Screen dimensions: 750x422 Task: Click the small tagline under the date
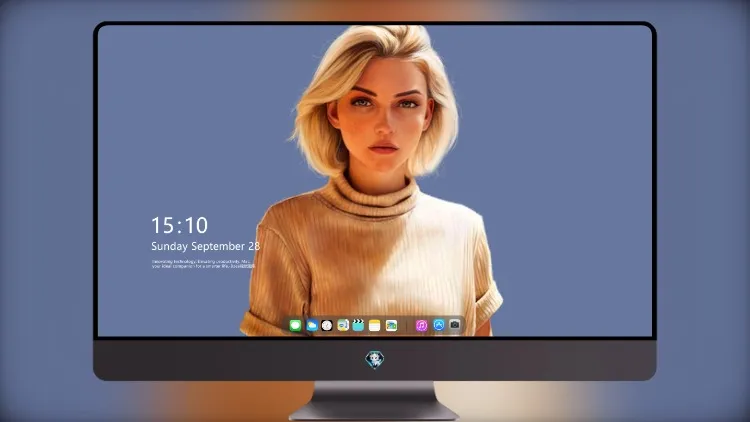coord(203,264)
